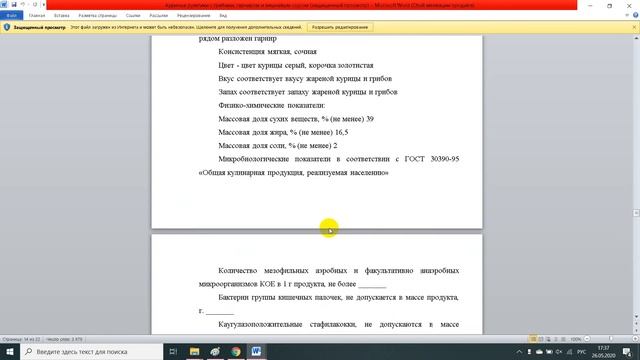The image size is (640, 360).
Task: Select Full Screen Reading view icon
Action: (x=541, y=339)
